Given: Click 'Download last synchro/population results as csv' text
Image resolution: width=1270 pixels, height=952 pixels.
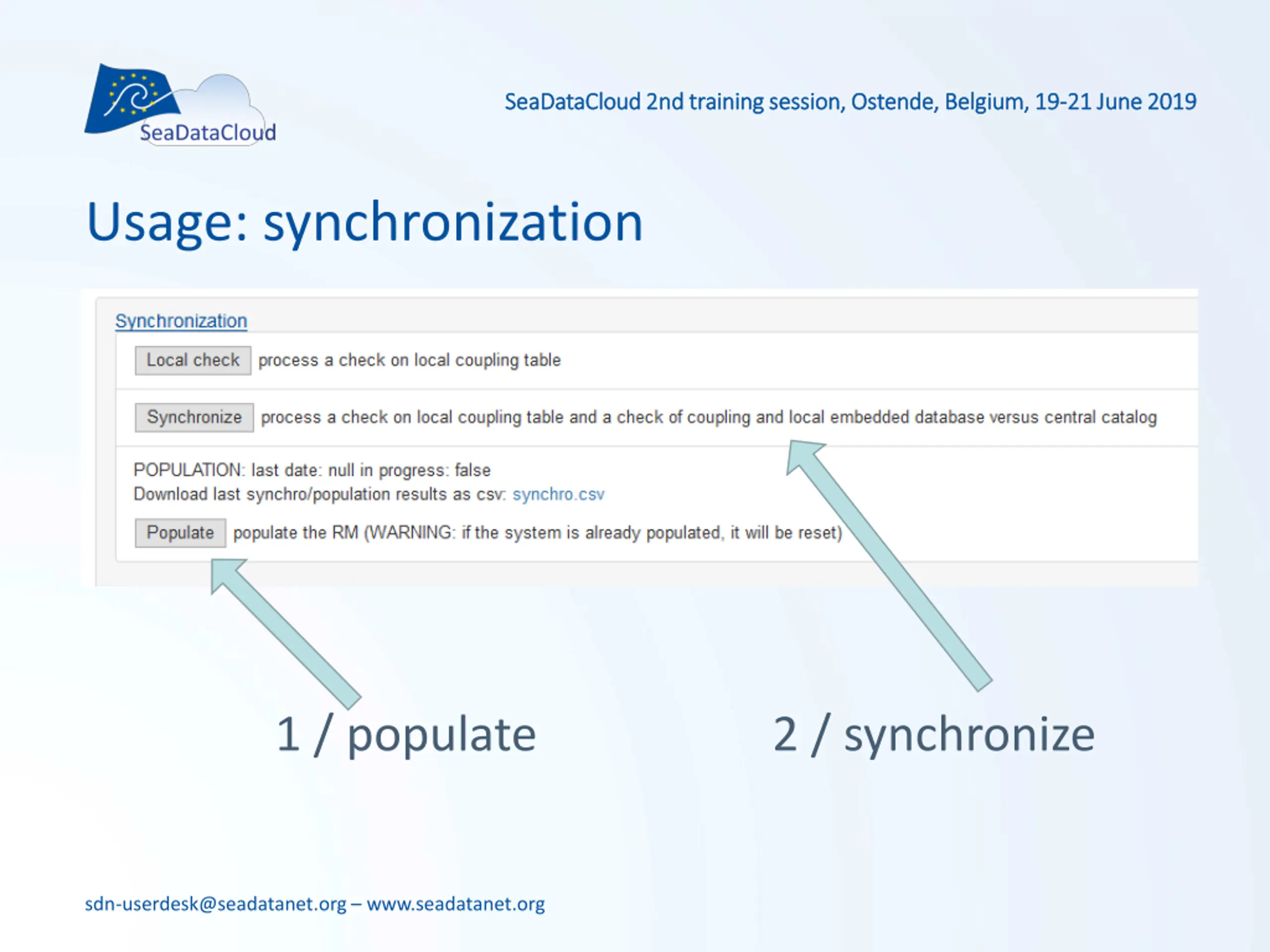Looking at the screenshot, I should click(320, 494).
